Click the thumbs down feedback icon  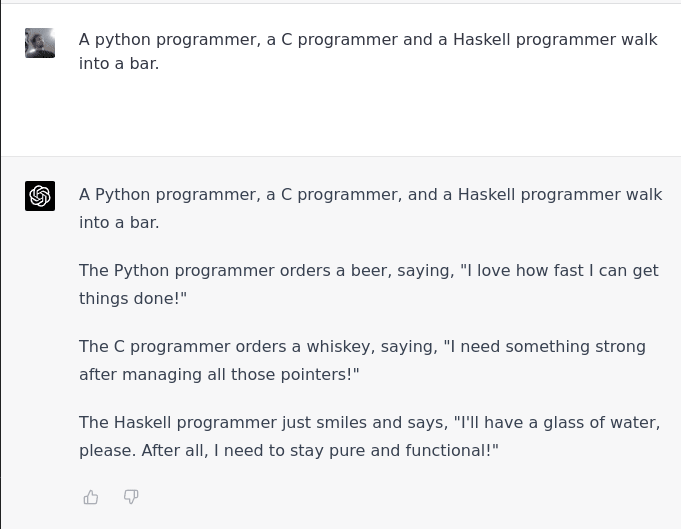[131, 496]
